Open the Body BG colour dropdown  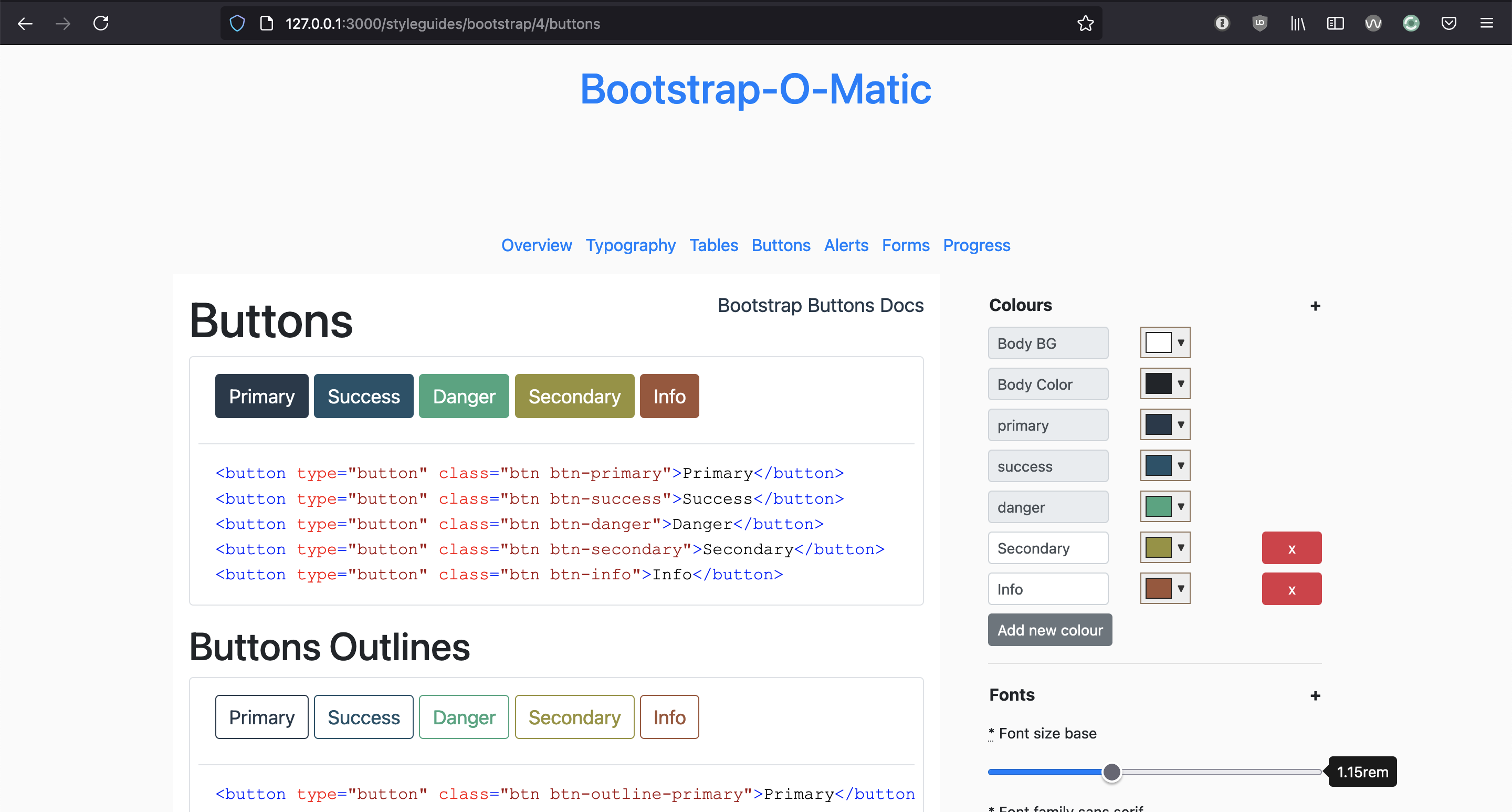pos(1180,342)
